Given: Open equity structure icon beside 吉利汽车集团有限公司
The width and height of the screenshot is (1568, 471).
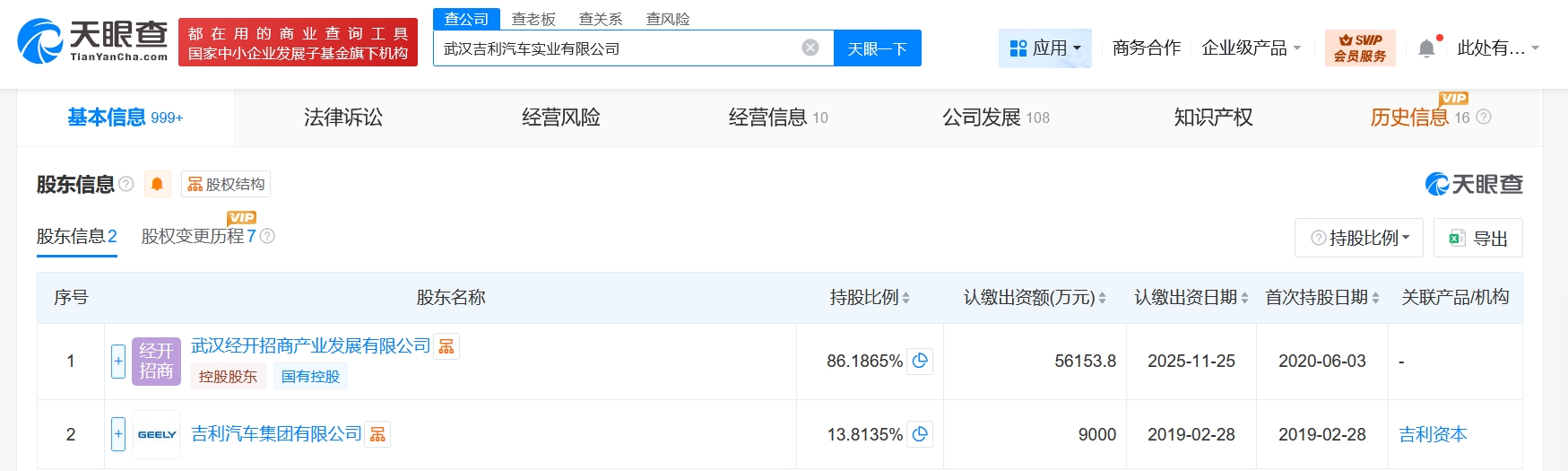Looking at the screenshot, I should 377,434.
